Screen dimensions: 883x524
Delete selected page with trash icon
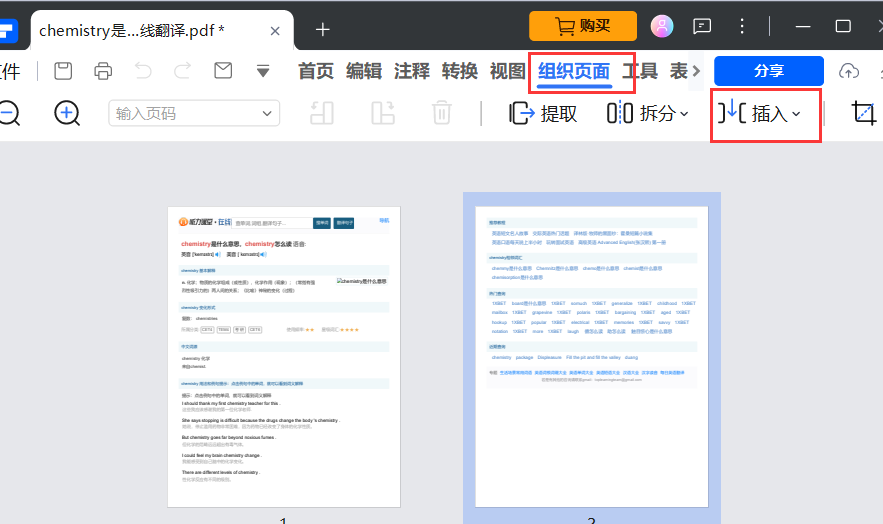(x=442, y=113)
